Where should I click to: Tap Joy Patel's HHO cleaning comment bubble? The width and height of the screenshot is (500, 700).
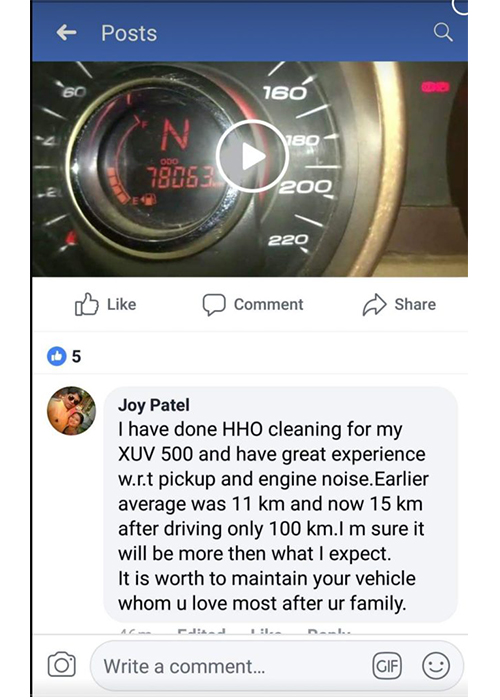click(280, 504)
